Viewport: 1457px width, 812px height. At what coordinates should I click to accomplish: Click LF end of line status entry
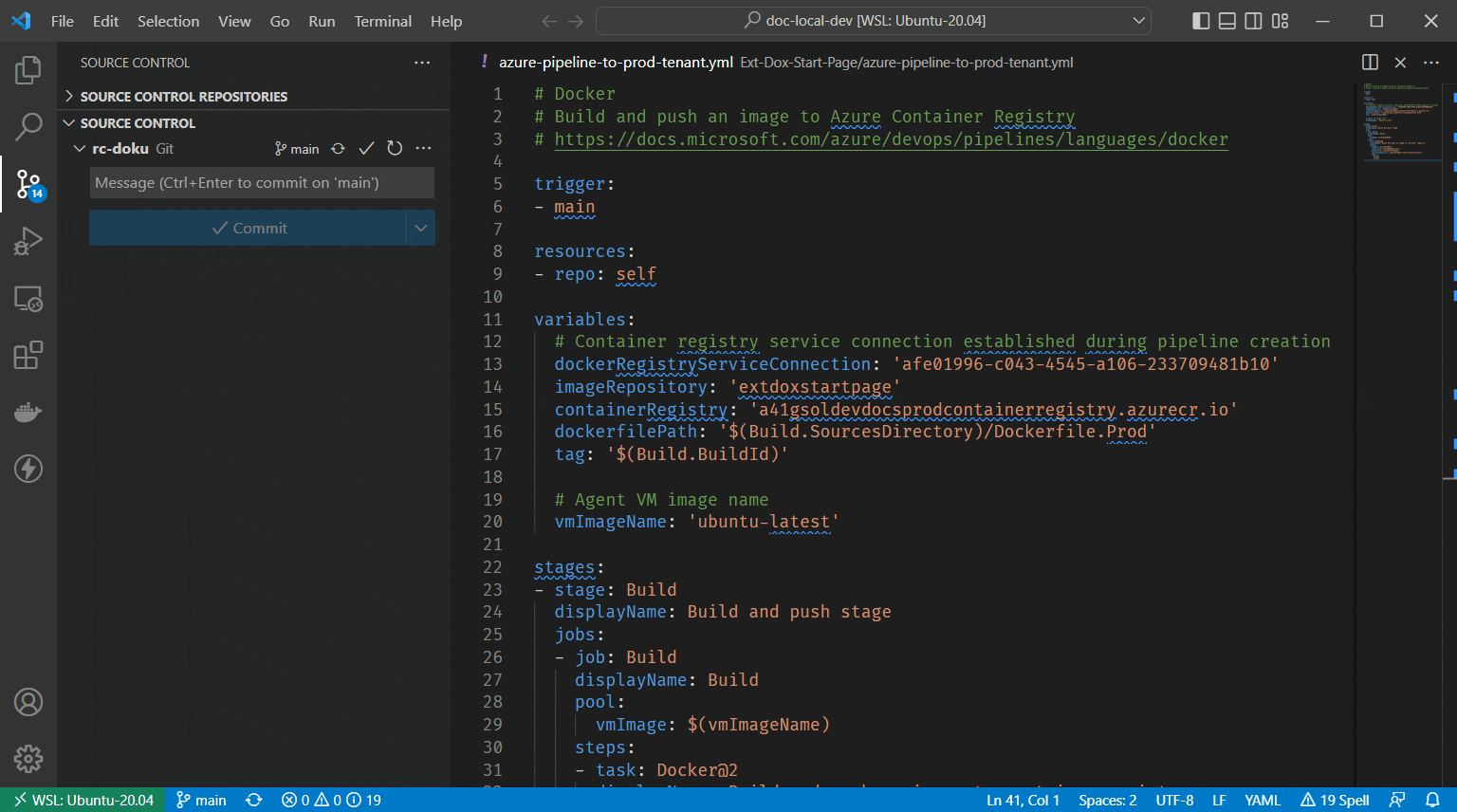[x=1219, y=801]
